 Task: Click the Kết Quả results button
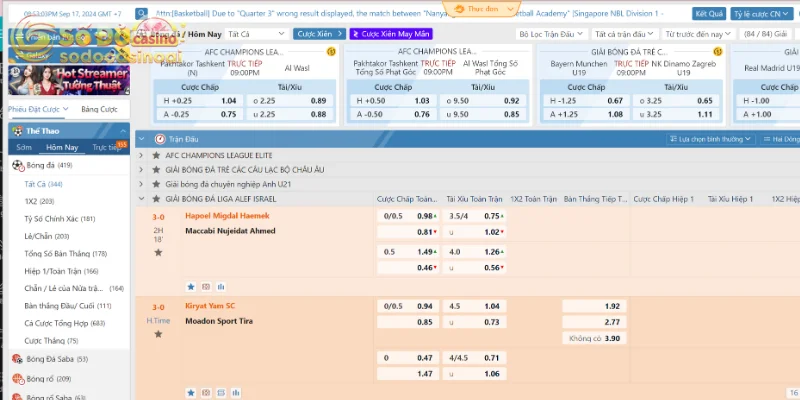click(x=709, y=14)
